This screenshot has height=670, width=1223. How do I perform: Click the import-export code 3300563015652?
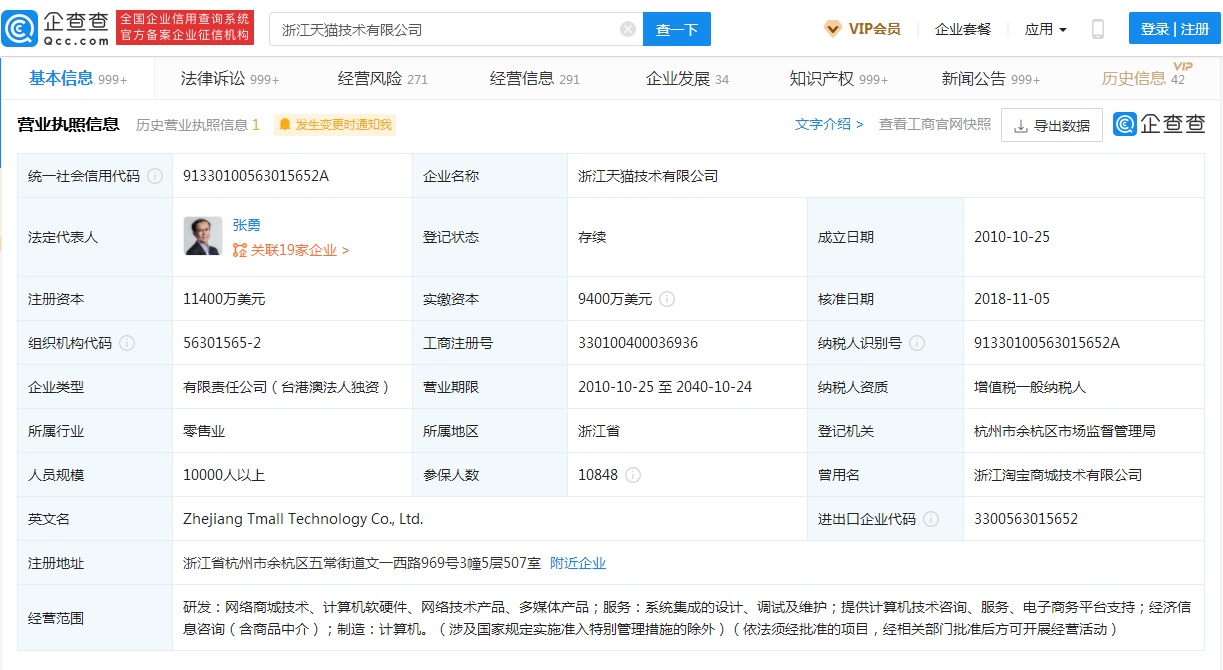tap(1026, 519)
